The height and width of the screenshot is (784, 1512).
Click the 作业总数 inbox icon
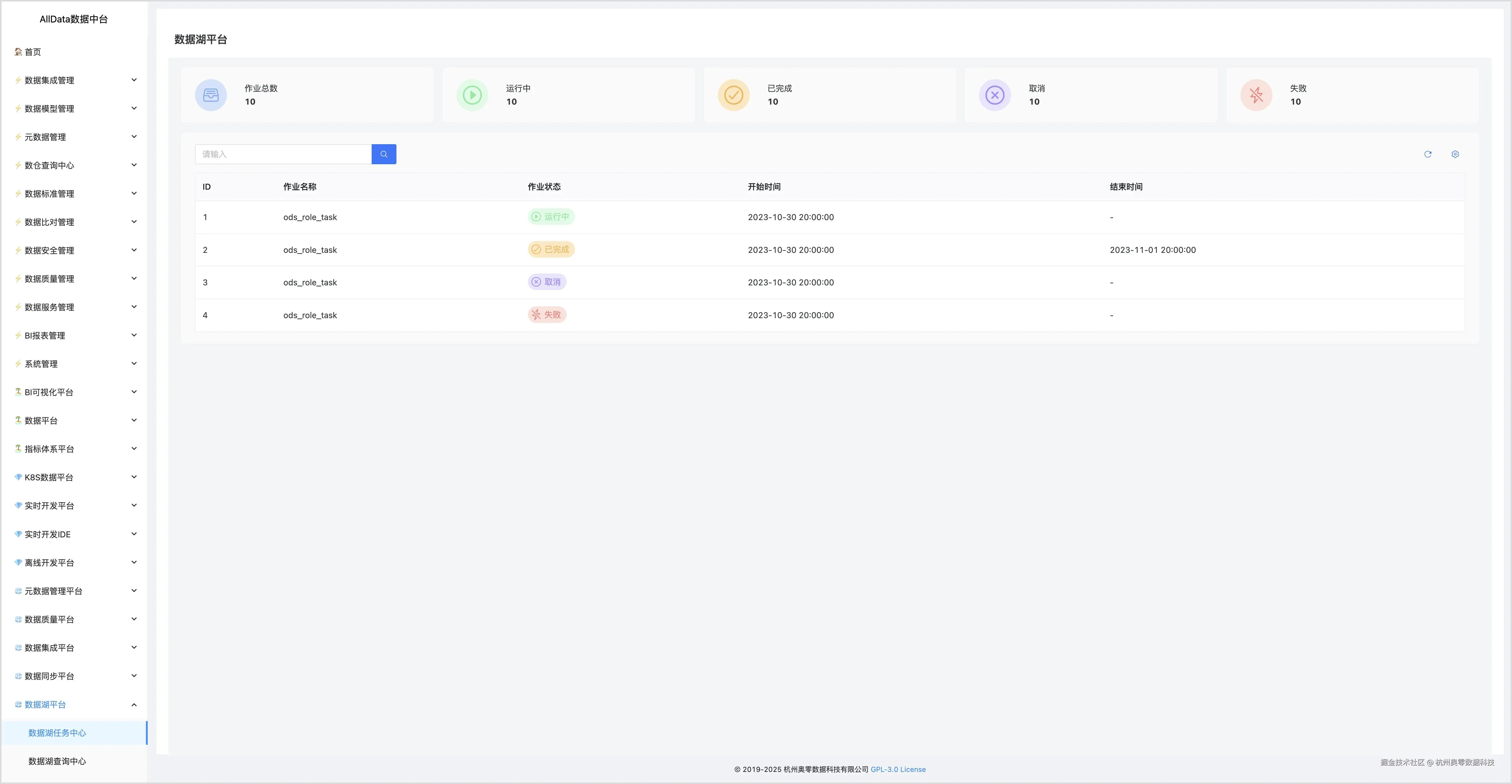click(x=211, y=95)
